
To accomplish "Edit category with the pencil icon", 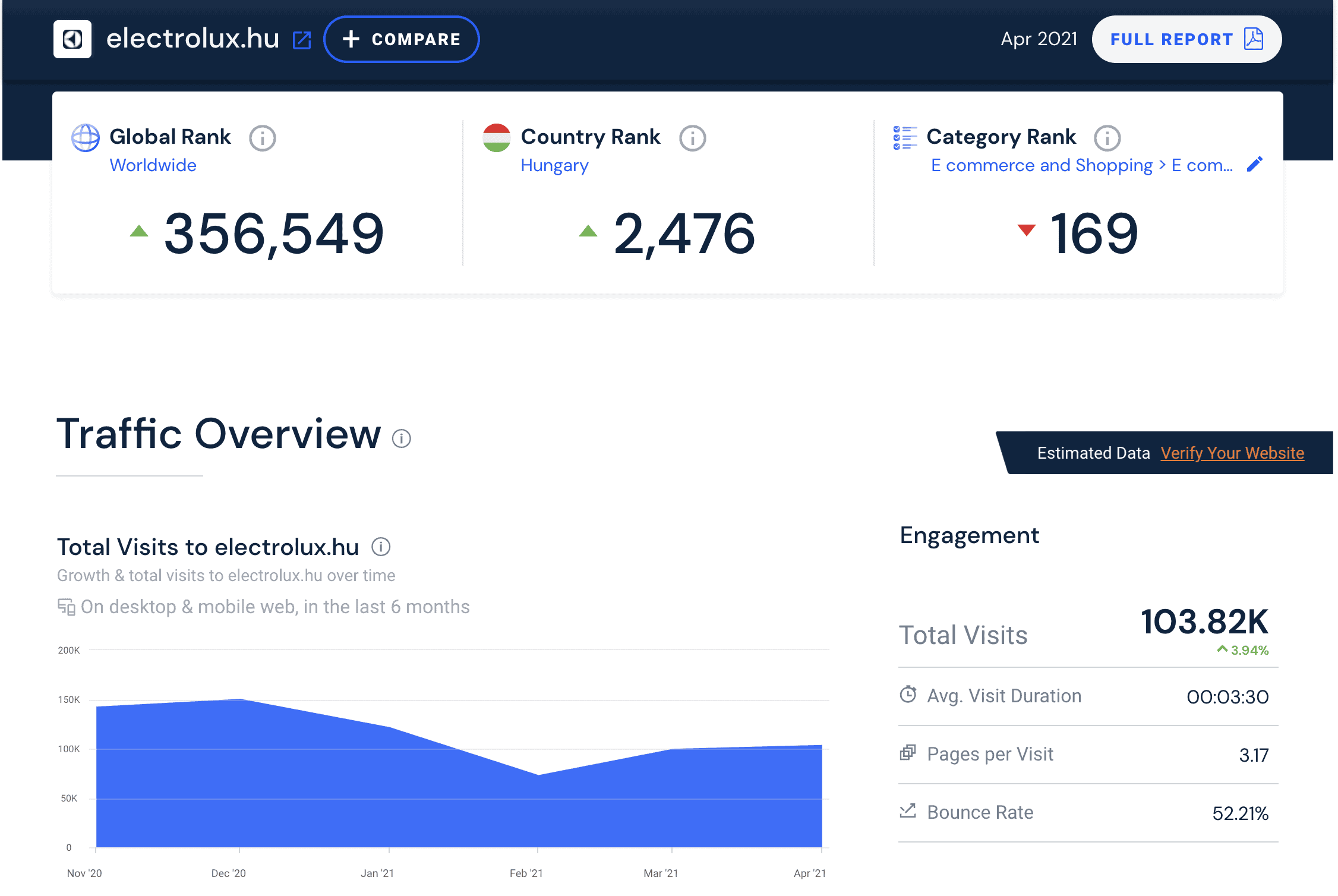I will coord(1254,165).
